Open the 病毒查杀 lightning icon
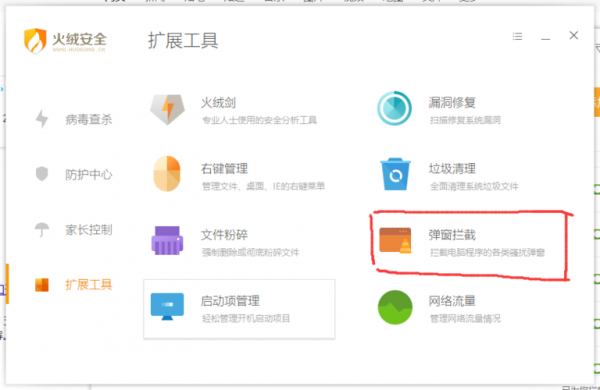The height and width of the screenshot is (390, 600). coord(42,119)
